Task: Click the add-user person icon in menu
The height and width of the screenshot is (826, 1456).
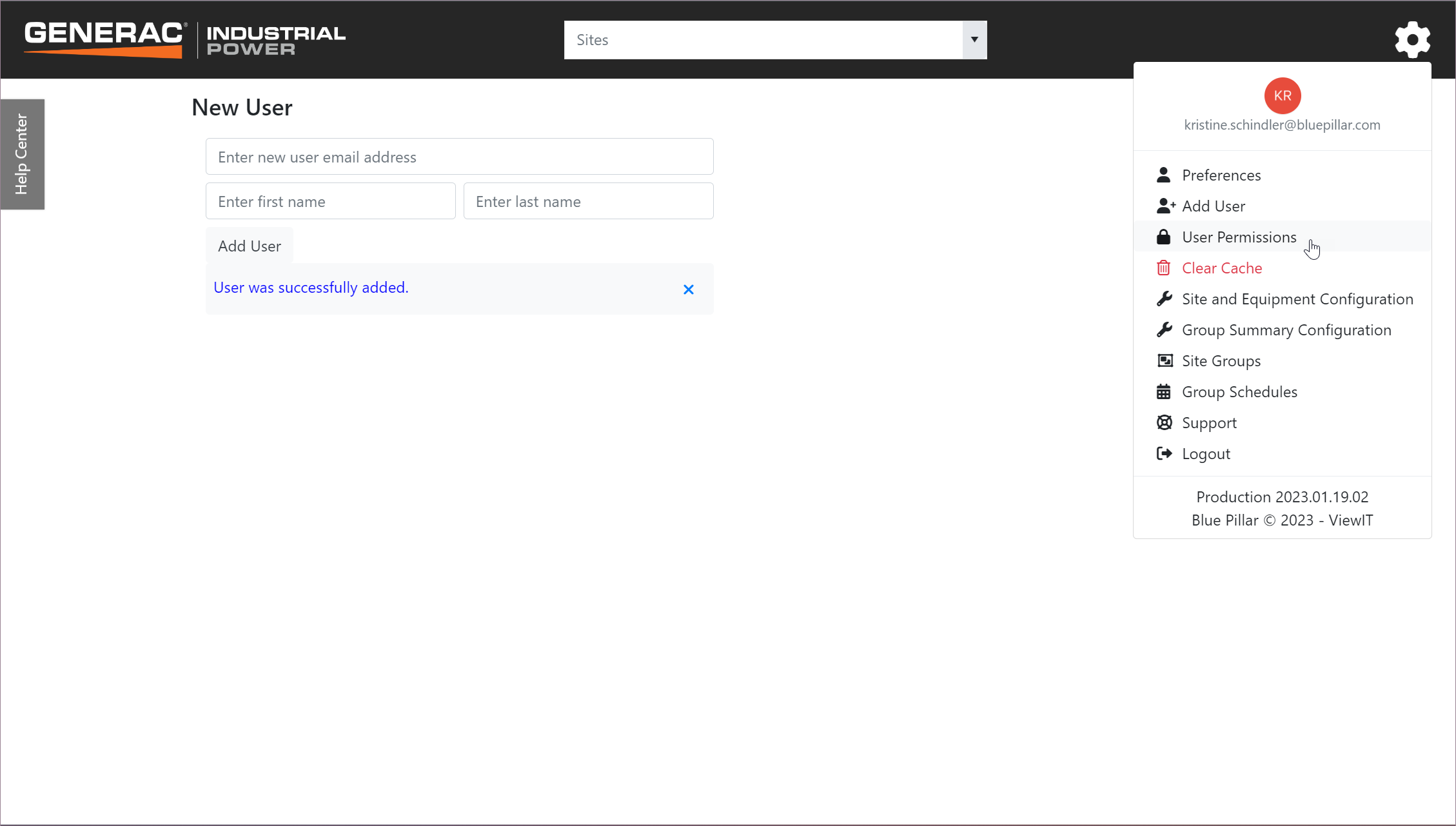Action: pos(1165,206)
